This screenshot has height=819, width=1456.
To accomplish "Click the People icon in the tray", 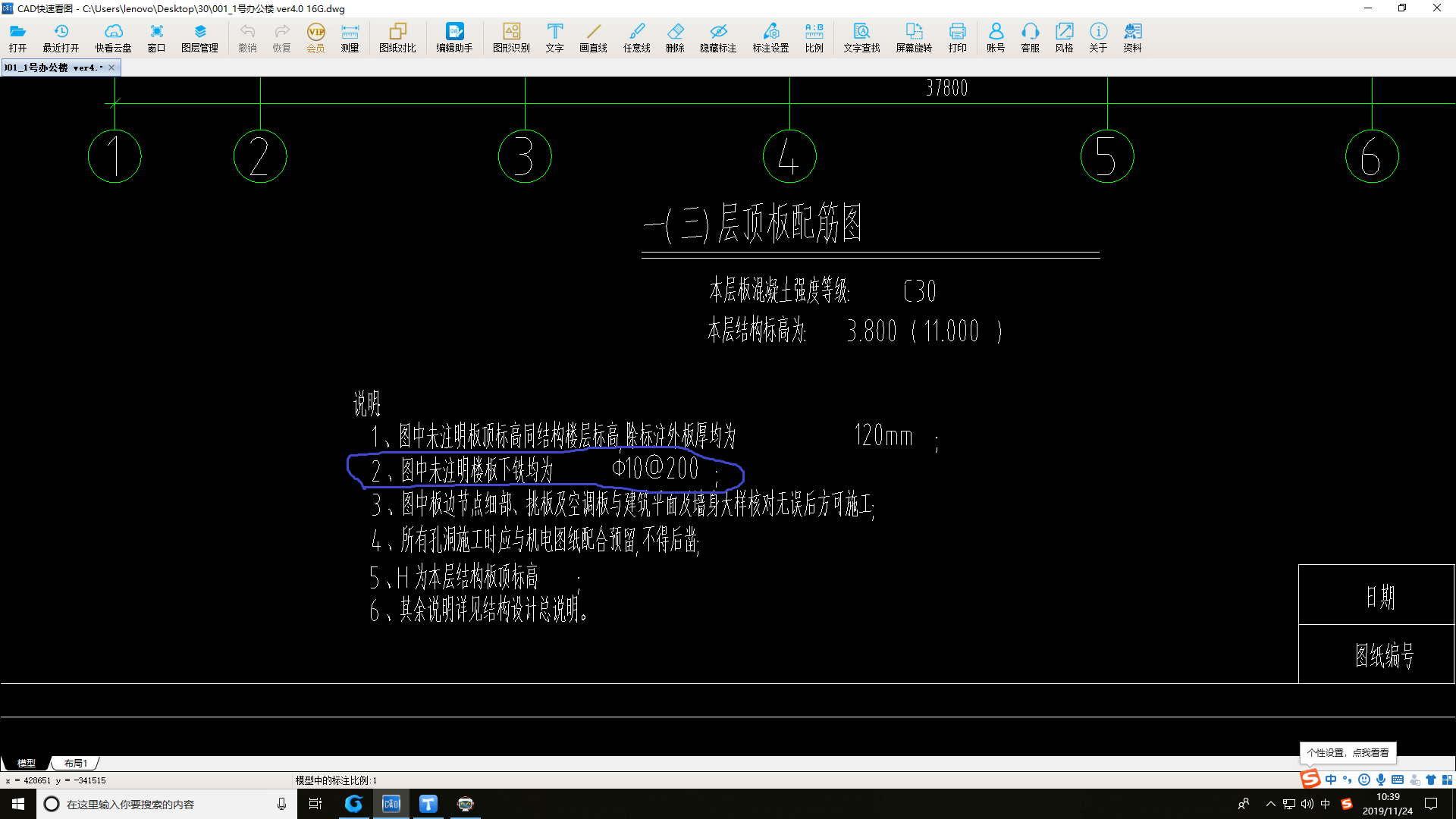I will tap(1244, 804).
